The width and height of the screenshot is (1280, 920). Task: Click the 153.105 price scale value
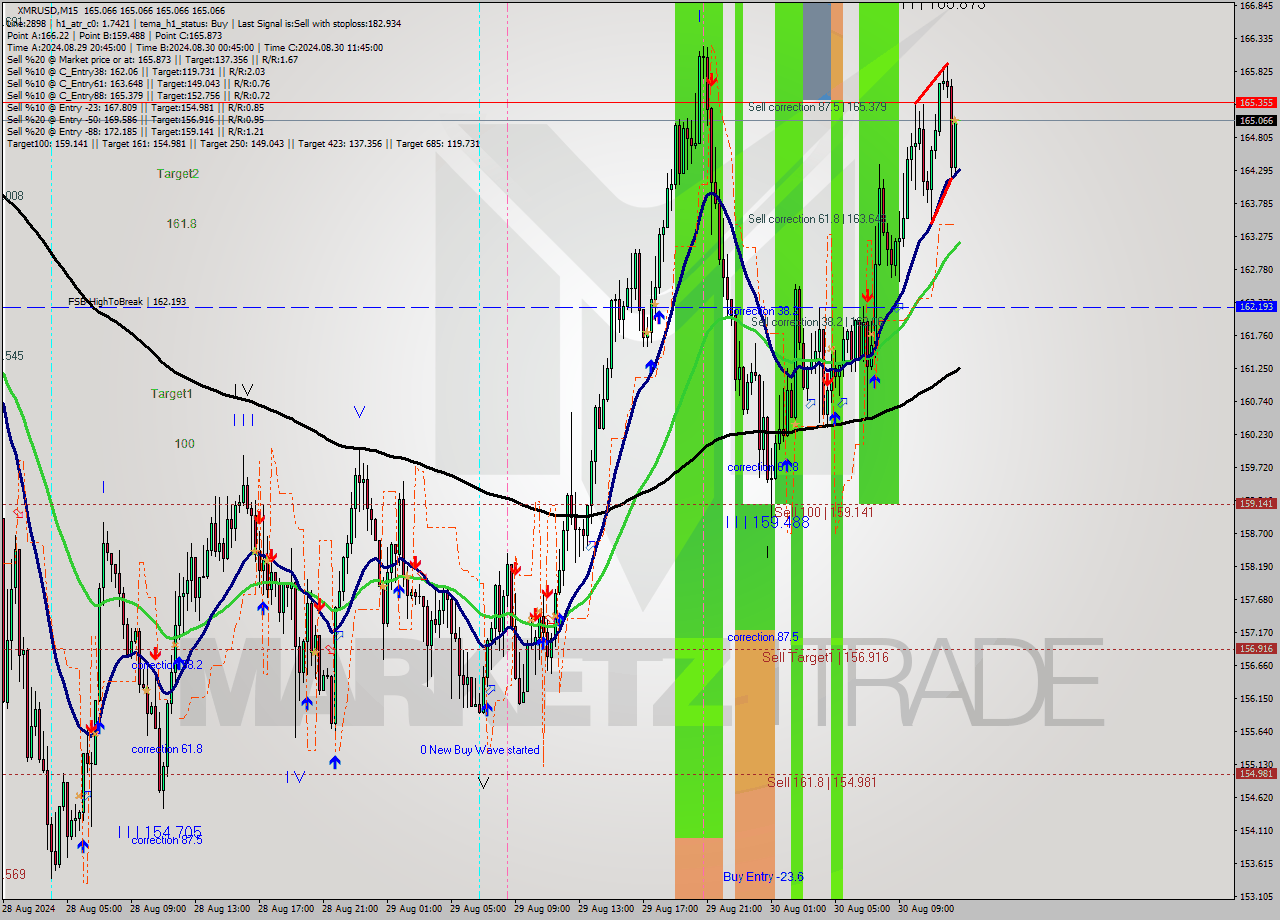(1256, 897)
